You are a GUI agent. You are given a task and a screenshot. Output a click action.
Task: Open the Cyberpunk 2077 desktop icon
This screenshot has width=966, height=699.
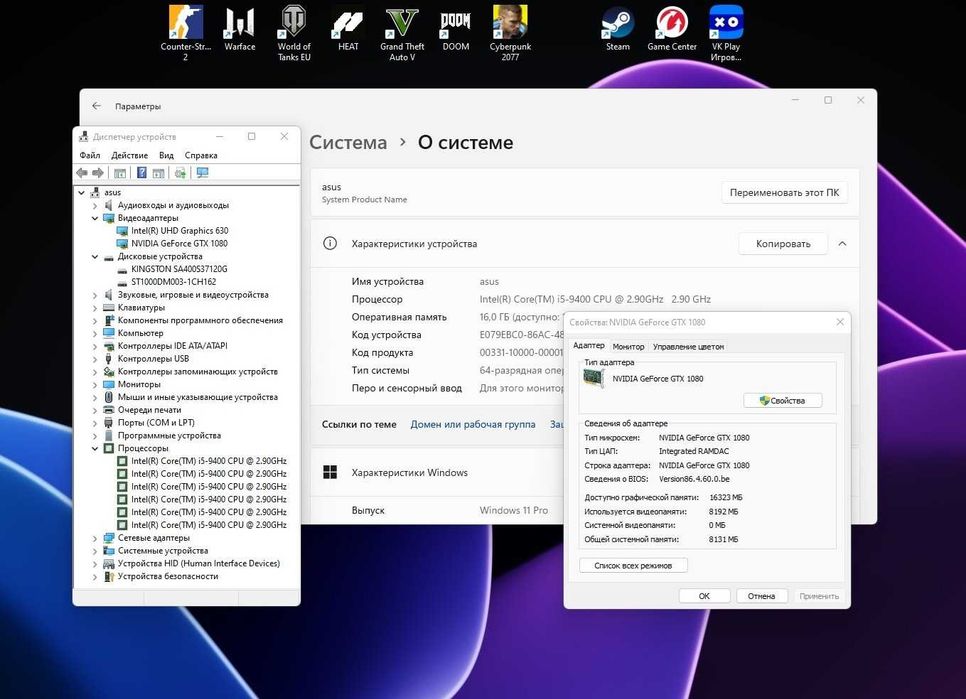tap(510, 34)
